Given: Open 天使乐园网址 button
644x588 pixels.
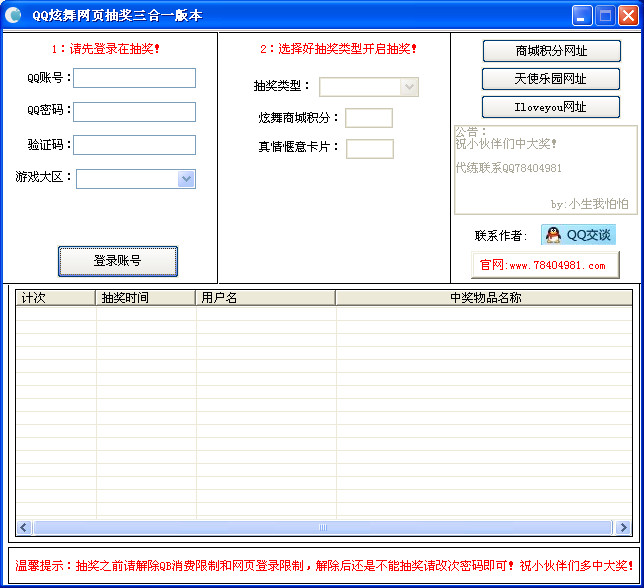Looking at the screenshot, I should pos(550,79).
